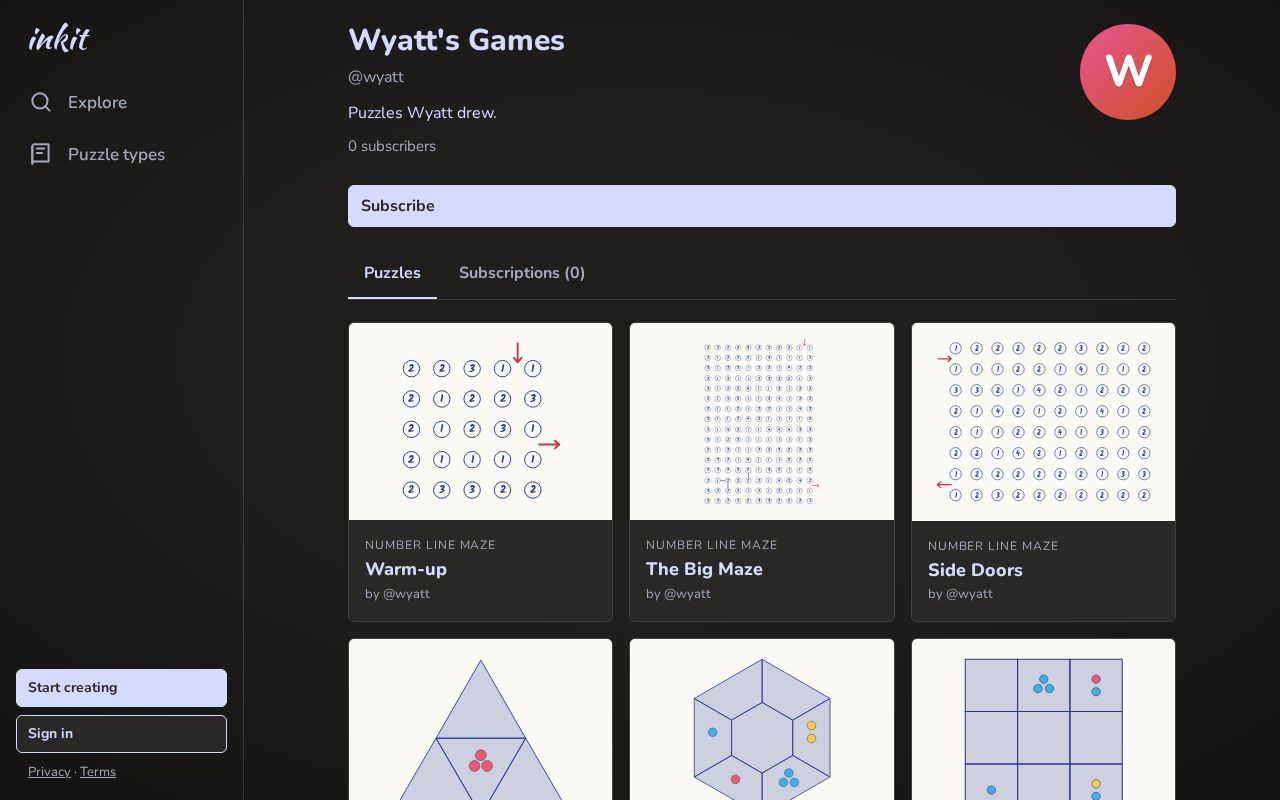Click the Start creating button
The image size is (1280, 800).
(121, 688)
